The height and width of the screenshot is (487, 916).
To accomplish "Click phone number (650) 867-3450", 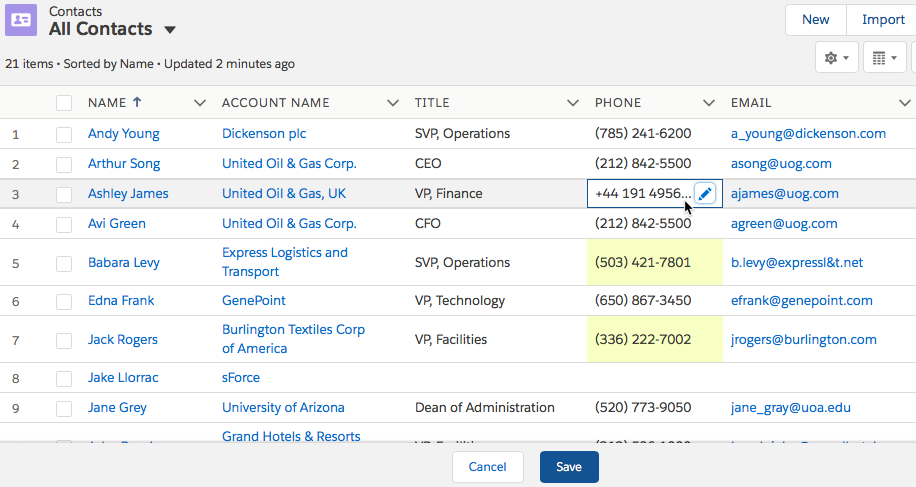I will (x=643, y=300).
